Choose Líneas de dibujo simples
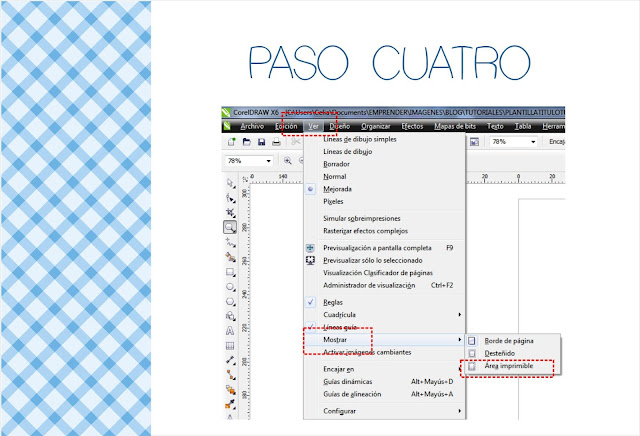 point(360,139)
